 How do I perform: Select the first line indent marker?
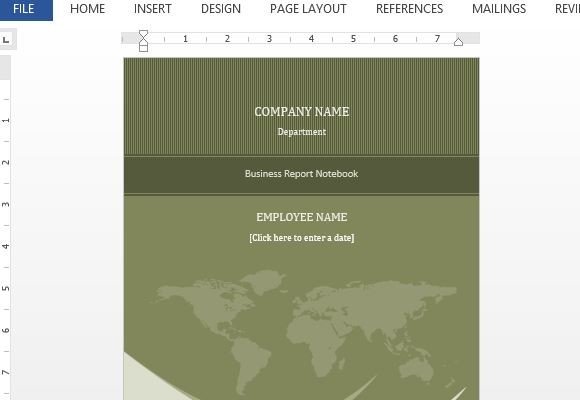pos(144,33)
